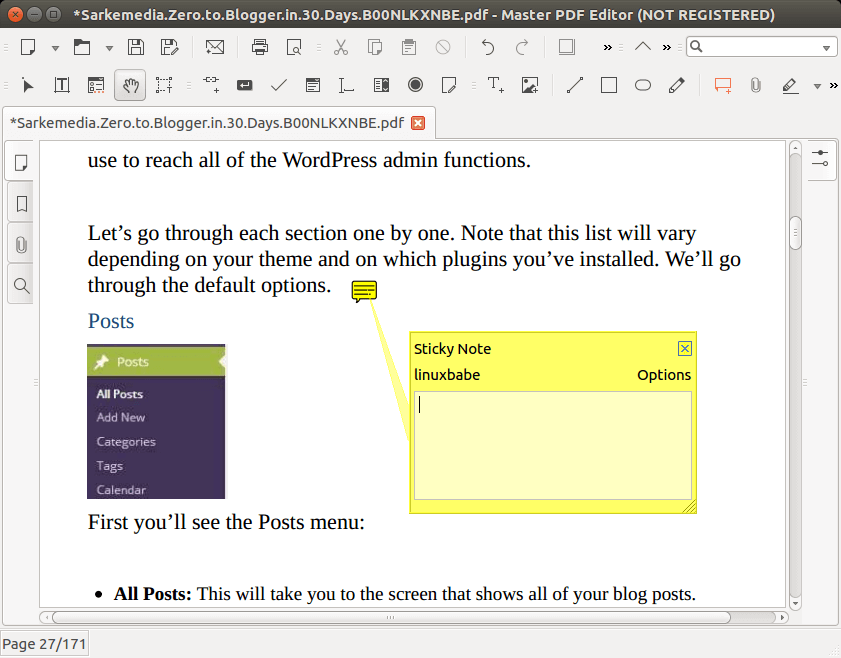
Task: Pick the Ellipse shape tool
Action: tap(643, 86)
